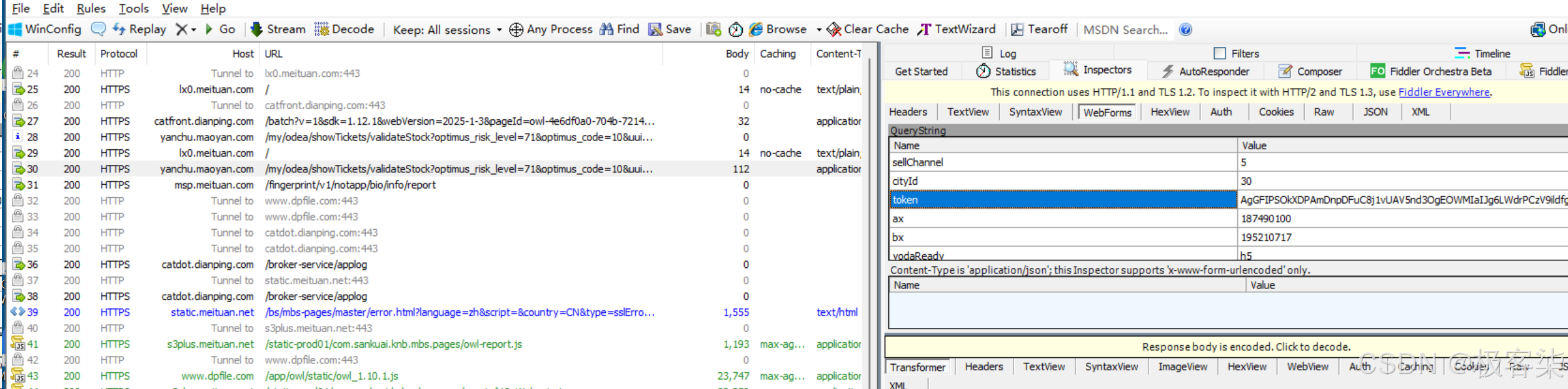Click the blue help question icon
The height and width of the screenshot is (389, 1568).
1185,29
